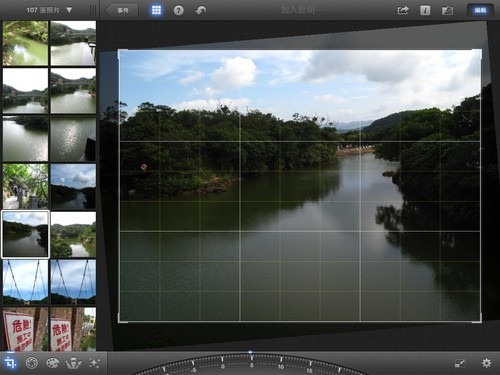Toggle the 編輯 edit mode button
The height and width of the screenshot is (375, 500).
pyautogui.click(x=480, y=10)
